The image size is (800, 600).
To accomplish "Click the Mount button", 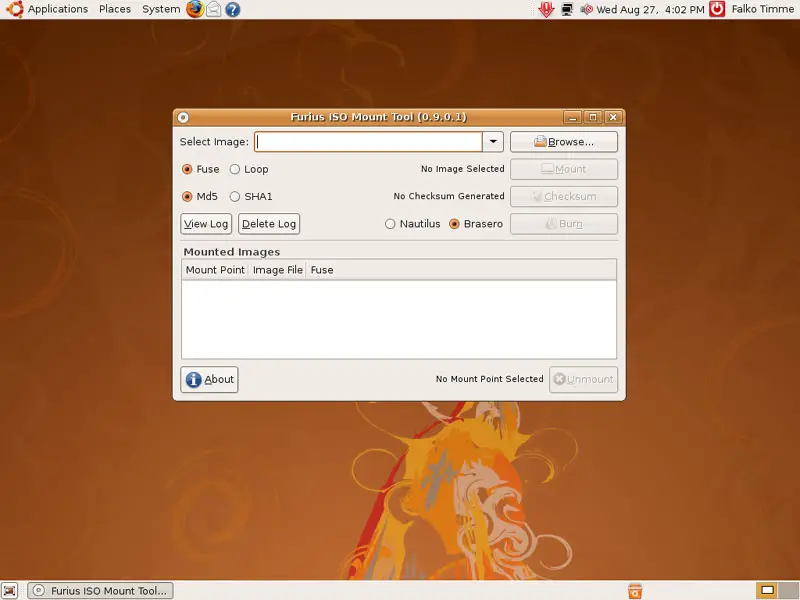I will point(564,169).
